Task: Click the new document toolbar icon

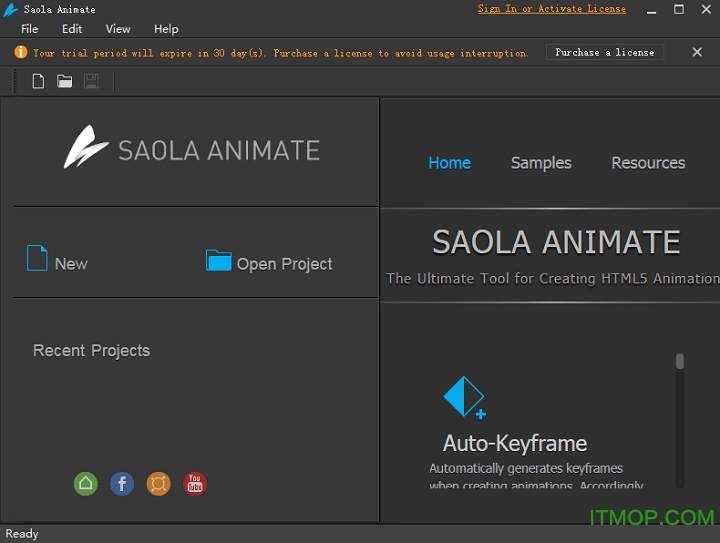Action: (x=38, y=81)
